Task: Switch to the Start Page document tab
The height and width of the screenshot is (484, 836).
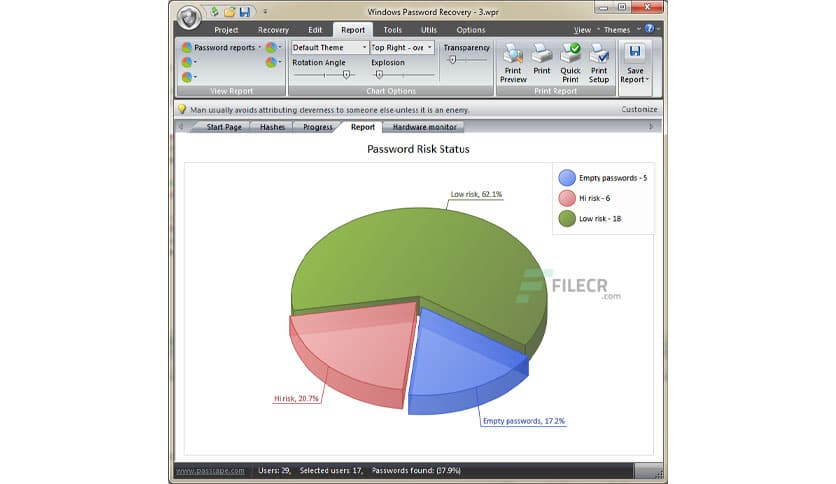Action: (224, 127)
